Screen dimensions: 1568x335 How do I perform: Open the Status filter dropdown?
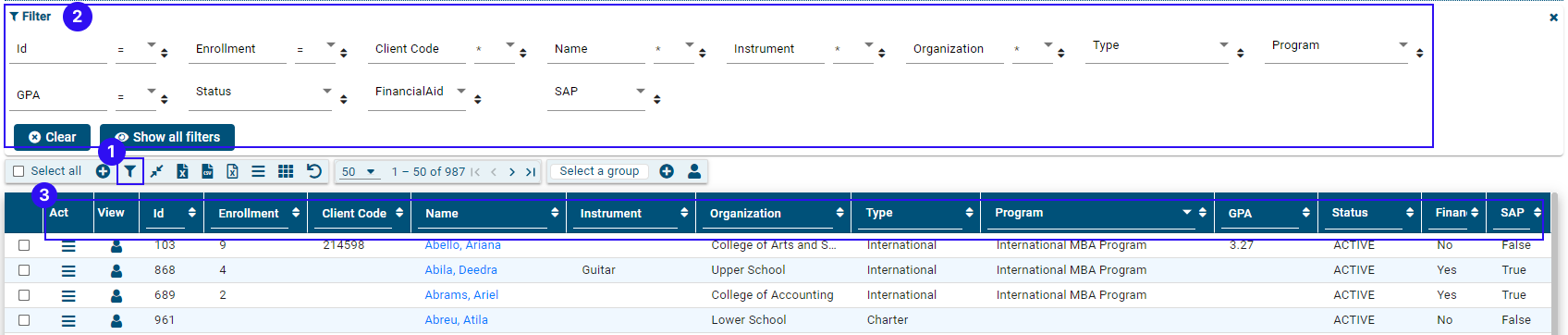point(263,93)
